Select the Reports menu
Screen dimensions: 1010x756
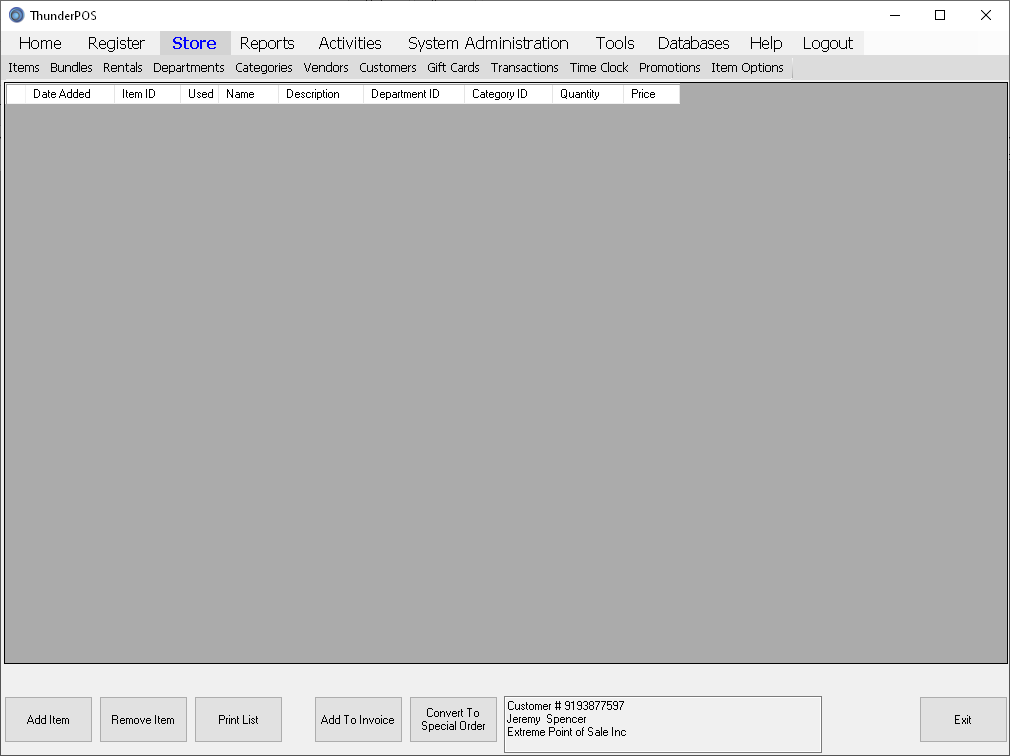click(267, 43)
